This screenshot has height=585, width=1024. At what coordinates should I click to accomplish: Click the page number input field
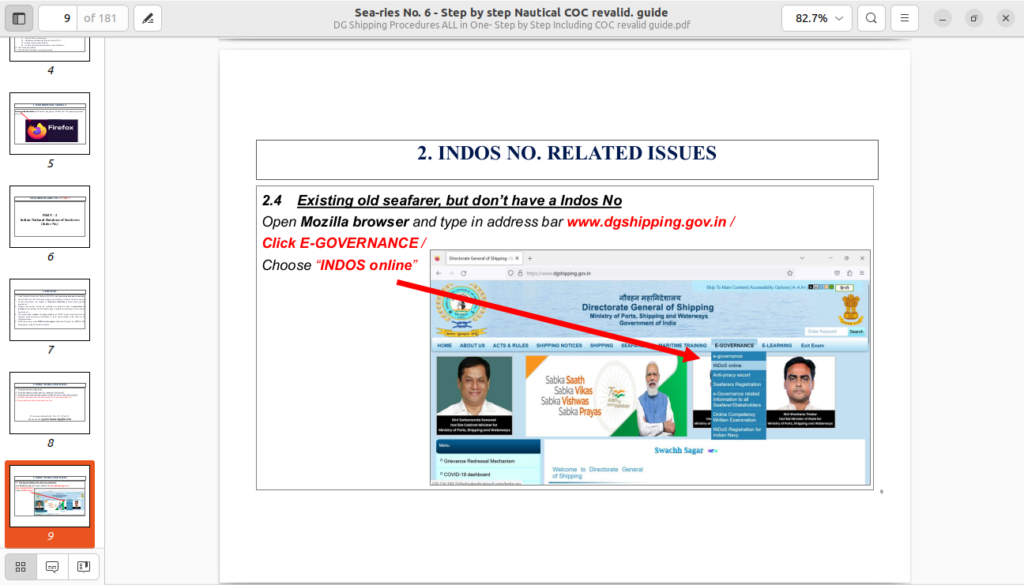coord(59,18)
